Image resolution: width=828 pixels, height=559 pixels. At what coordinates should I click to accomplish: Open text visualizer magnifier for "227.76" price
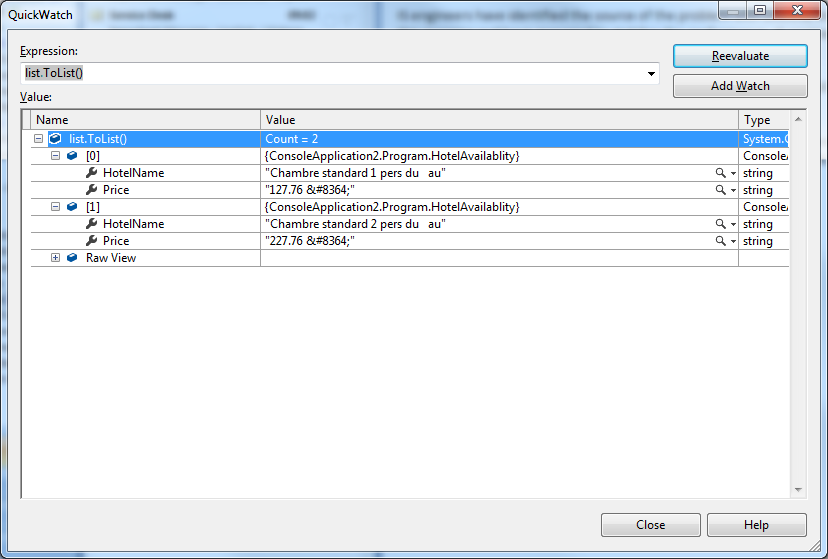pyautogui.click(x=720, y=241)
